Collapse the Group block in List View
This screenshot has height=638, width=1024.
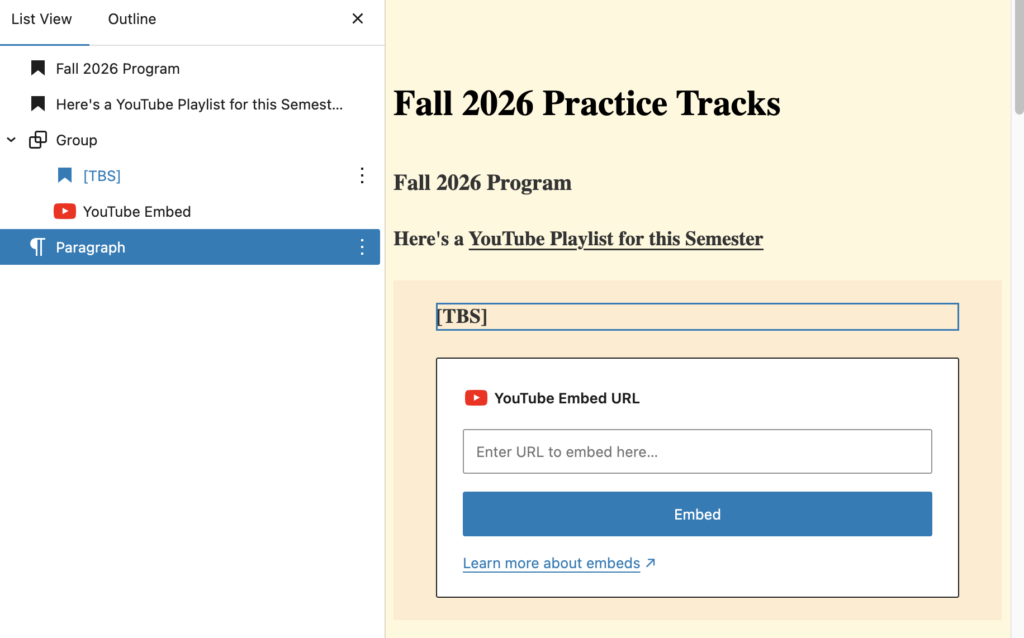[x=12, y=140]
